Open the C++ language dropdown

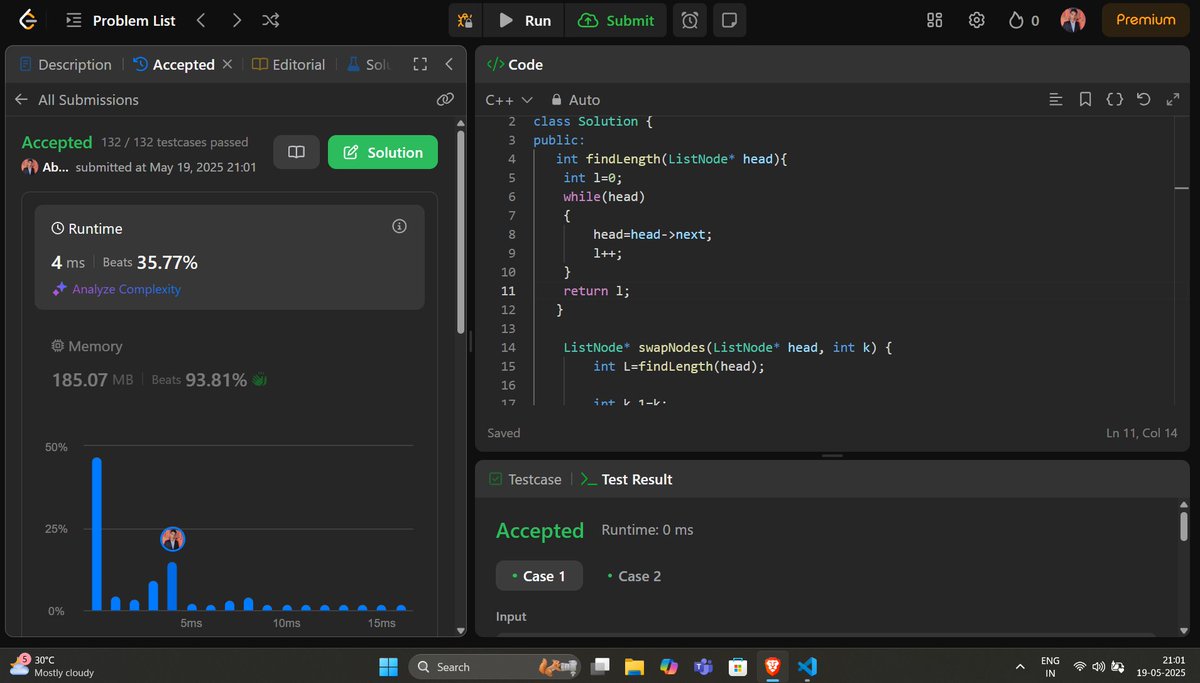tap(509, 100)
